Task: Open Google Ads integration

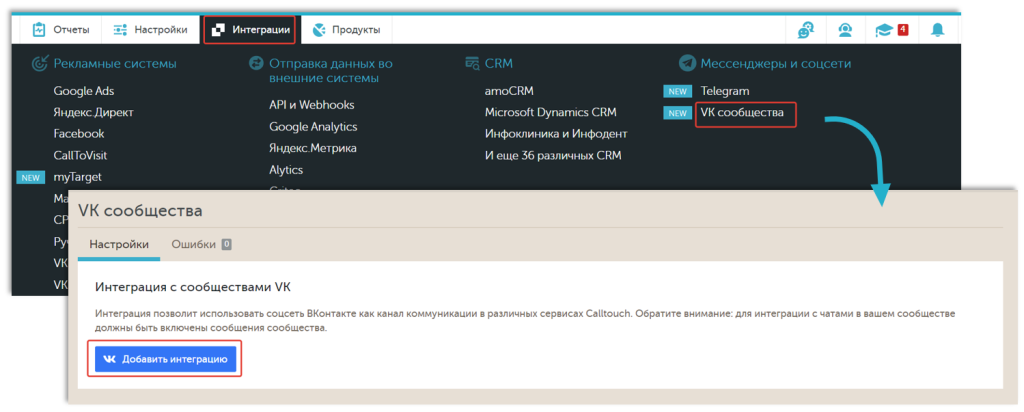Action: [x=84, y=91]
